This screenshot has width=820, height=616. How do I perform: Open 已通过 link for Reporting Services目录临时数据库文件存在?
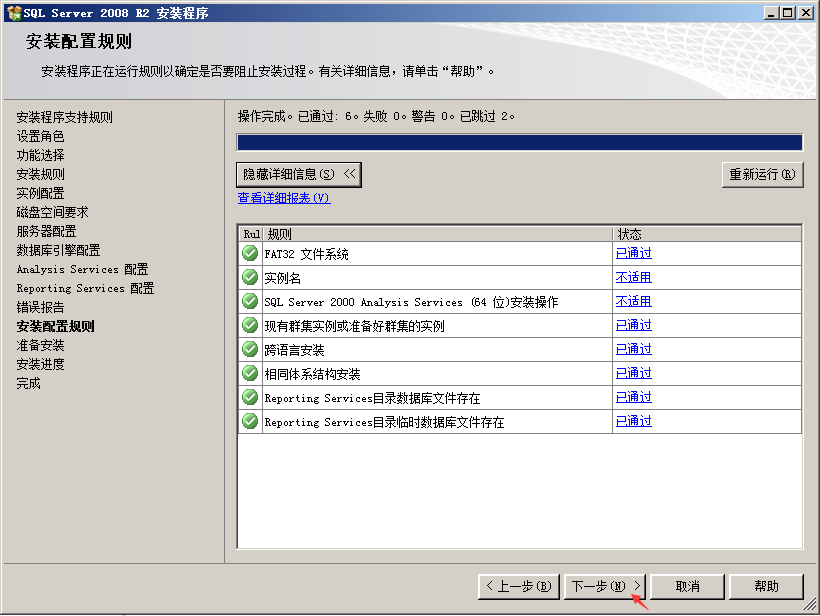pos(633,421)
